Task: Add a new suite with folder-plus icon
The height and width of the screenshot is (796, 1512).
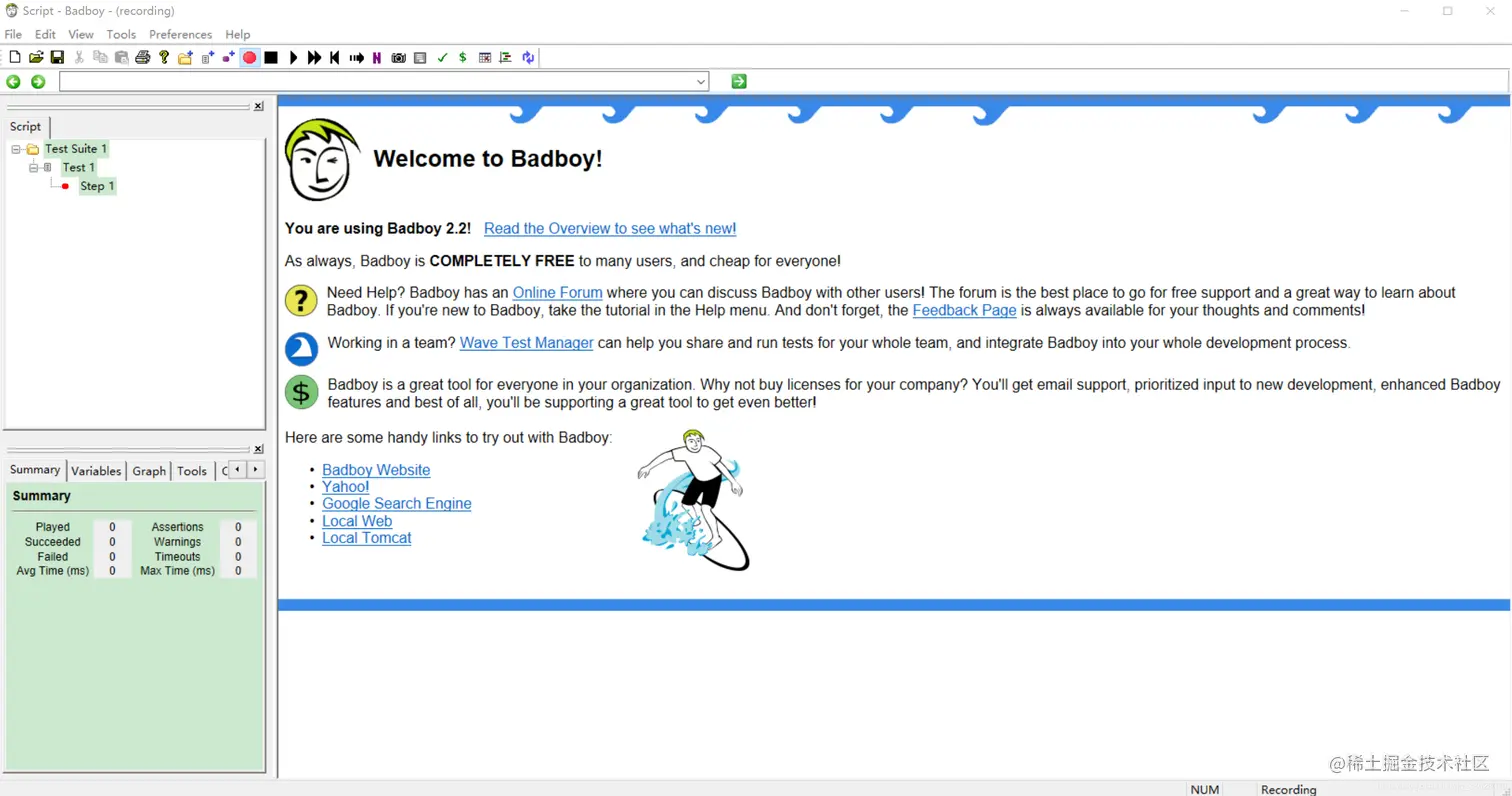Action: [186, 58]
